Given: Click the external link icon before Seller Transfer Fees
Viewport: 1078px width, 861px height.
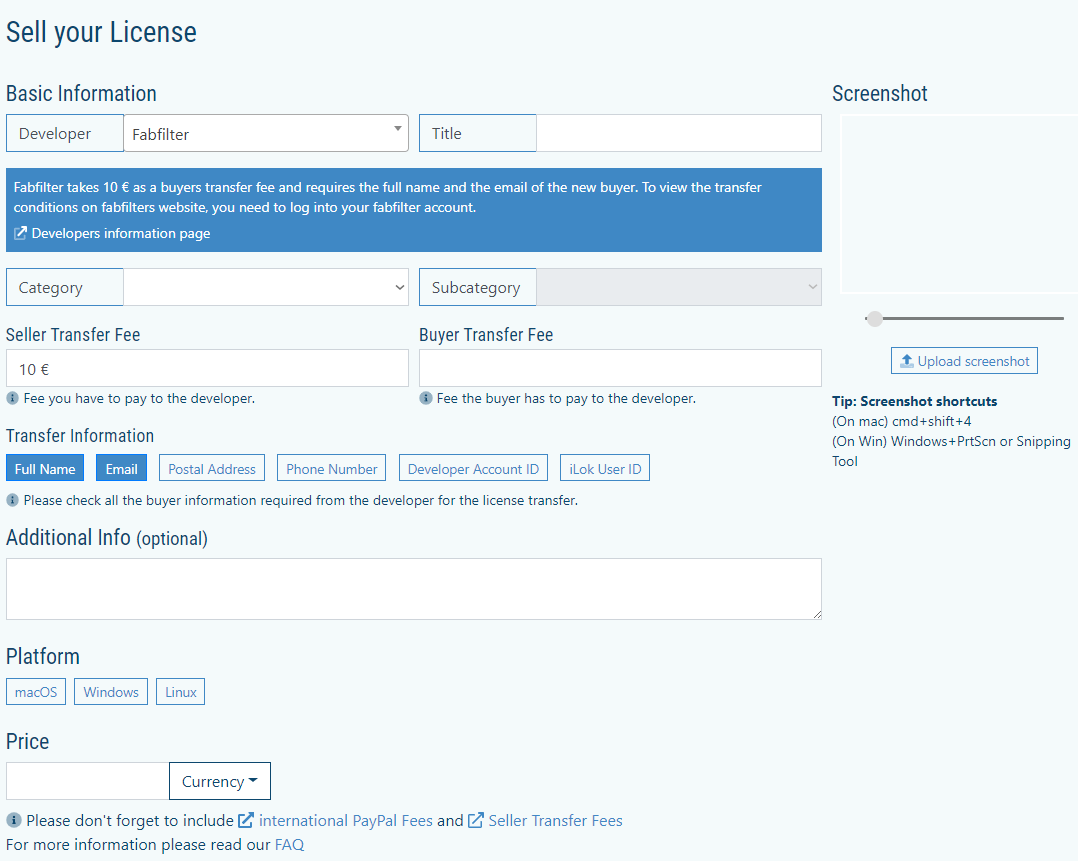Looking at the screenshot, I should (x=475, y=820).
